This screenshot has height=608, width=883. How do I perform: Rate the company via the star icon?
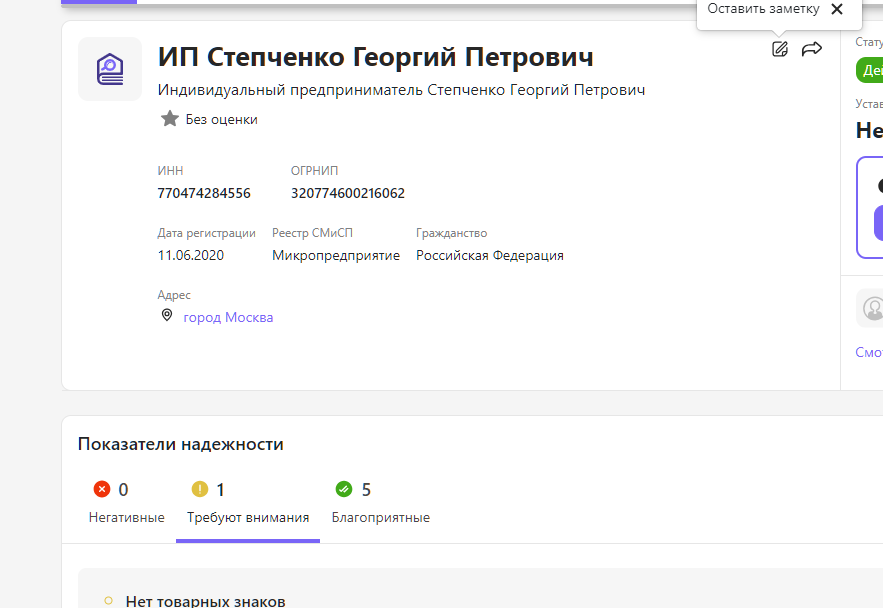(x=169, y=118)
